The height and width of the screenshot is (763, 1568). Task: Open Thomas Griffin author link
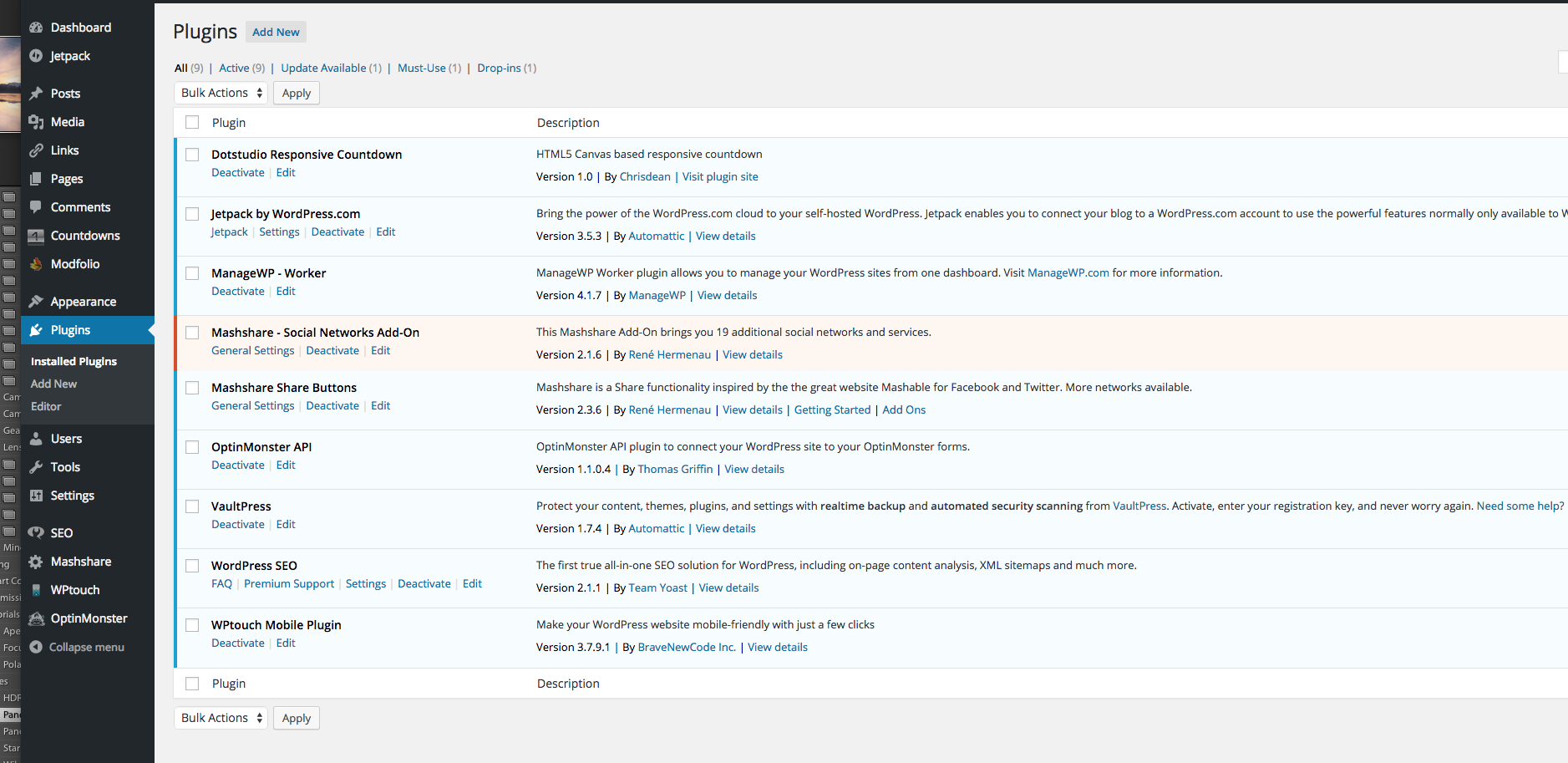tap(675, 469)
